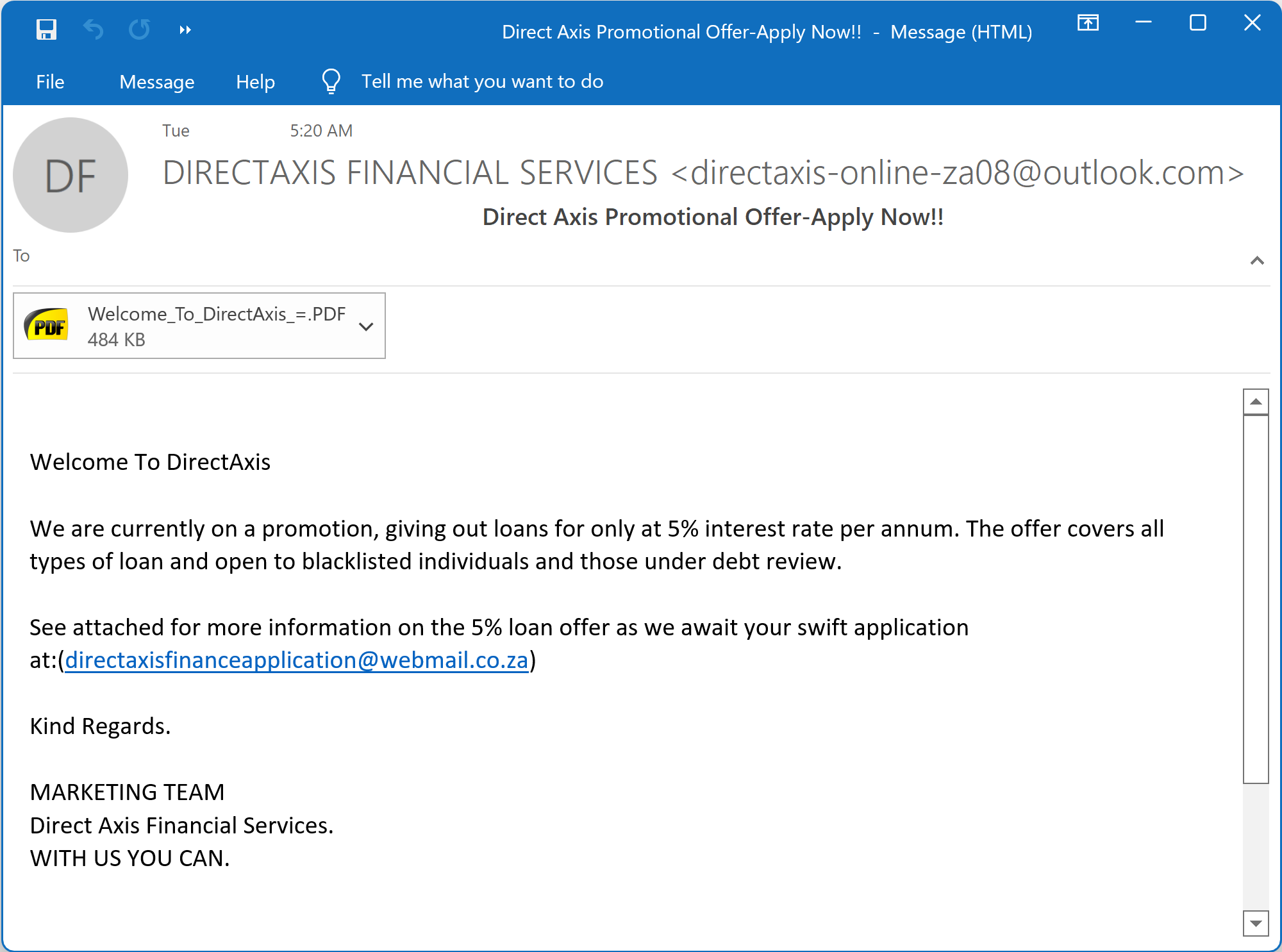Click the DF sender avatar circle
This screenshot has height=952, width=1282.
pyautogui.click(x=71, y=175)
